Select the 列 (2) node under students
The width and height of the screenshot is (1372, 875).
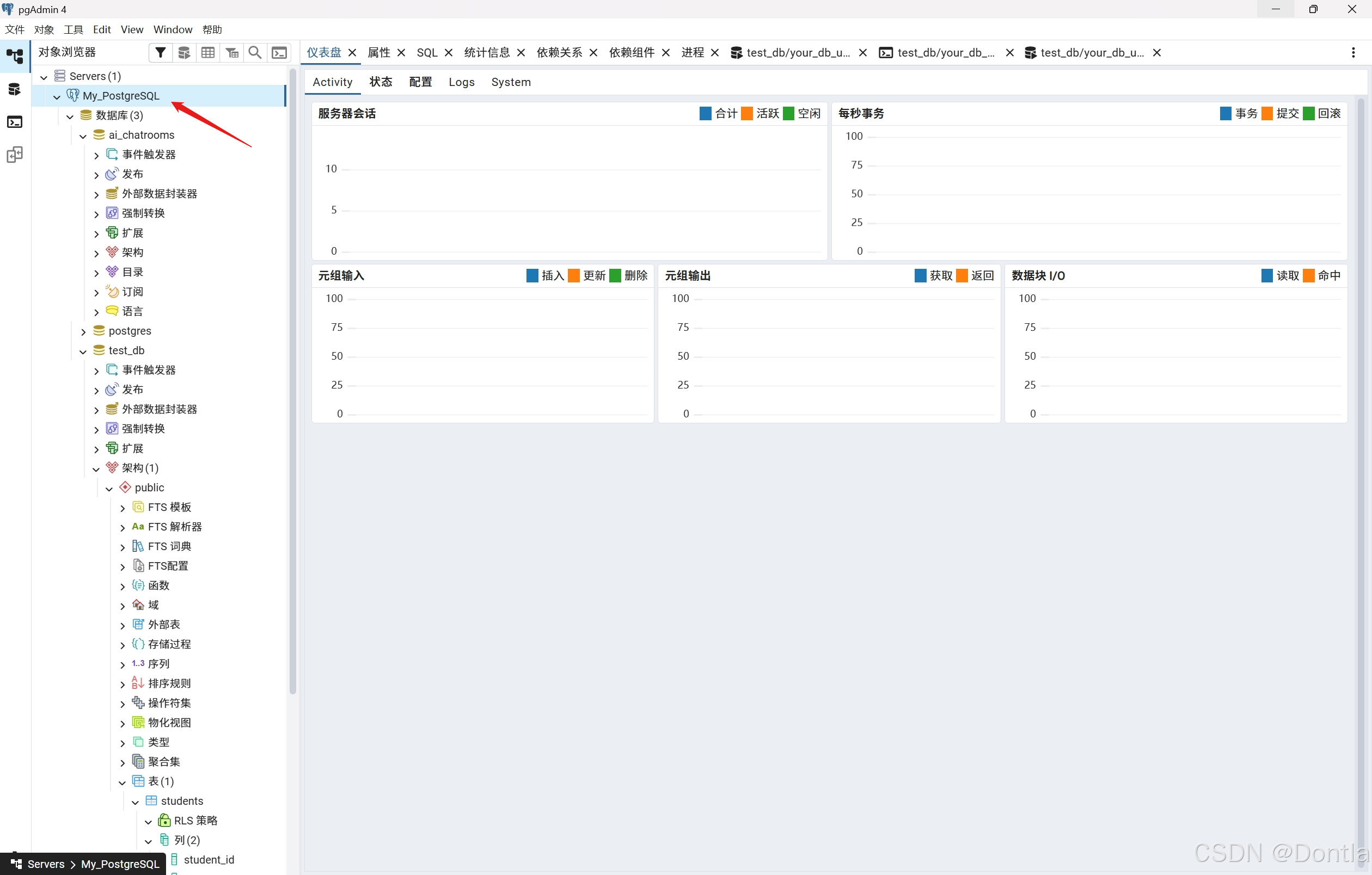[187, 840]
